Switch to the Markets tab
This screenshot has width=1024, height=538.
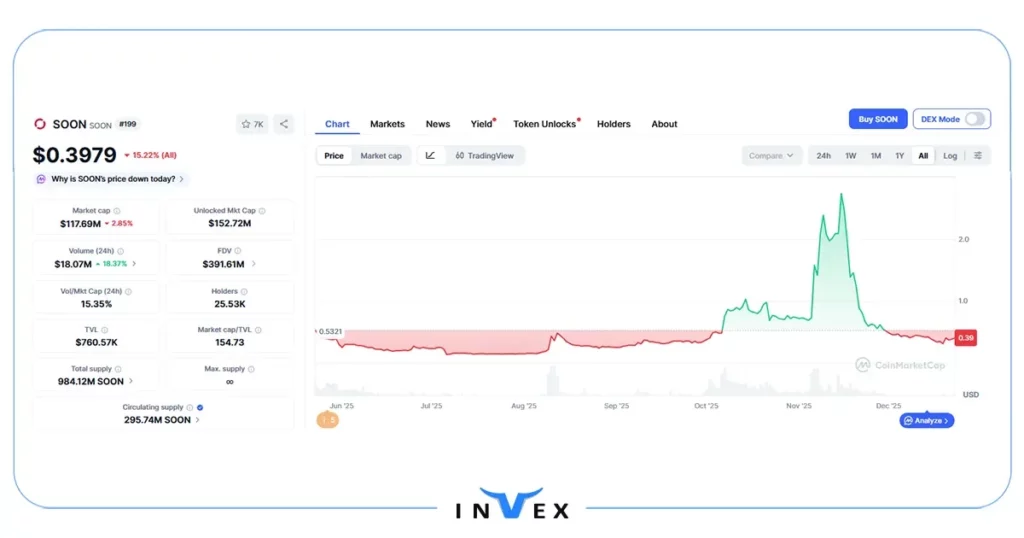pyautogui.click(x=387, y=124)
